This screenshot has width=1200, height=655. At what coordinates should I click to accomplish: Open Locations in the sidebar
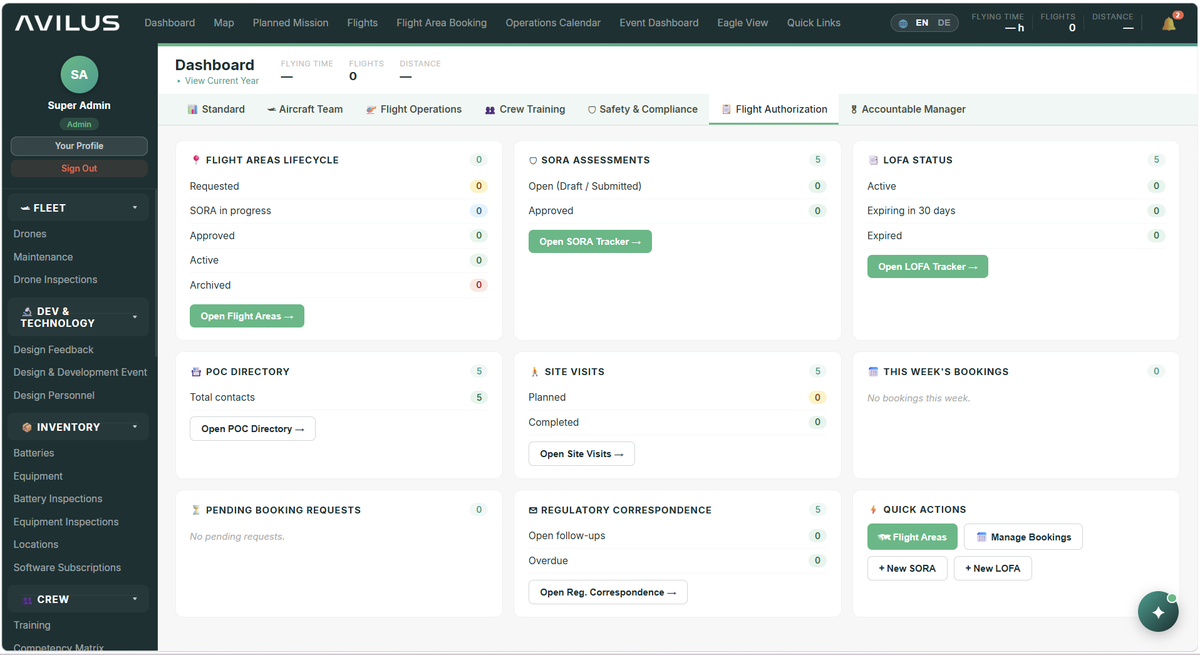pos(36,545)
